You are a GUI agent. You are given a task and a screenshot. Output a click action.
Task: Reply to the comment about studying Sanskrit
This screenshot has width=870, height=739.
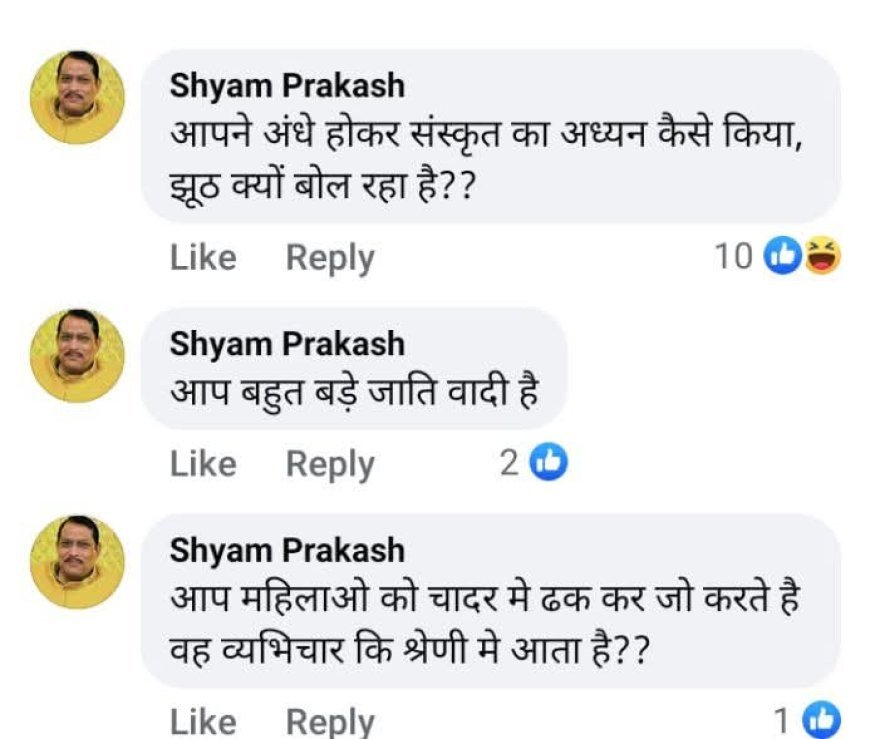pyautogui.click(x=330, y=258)
